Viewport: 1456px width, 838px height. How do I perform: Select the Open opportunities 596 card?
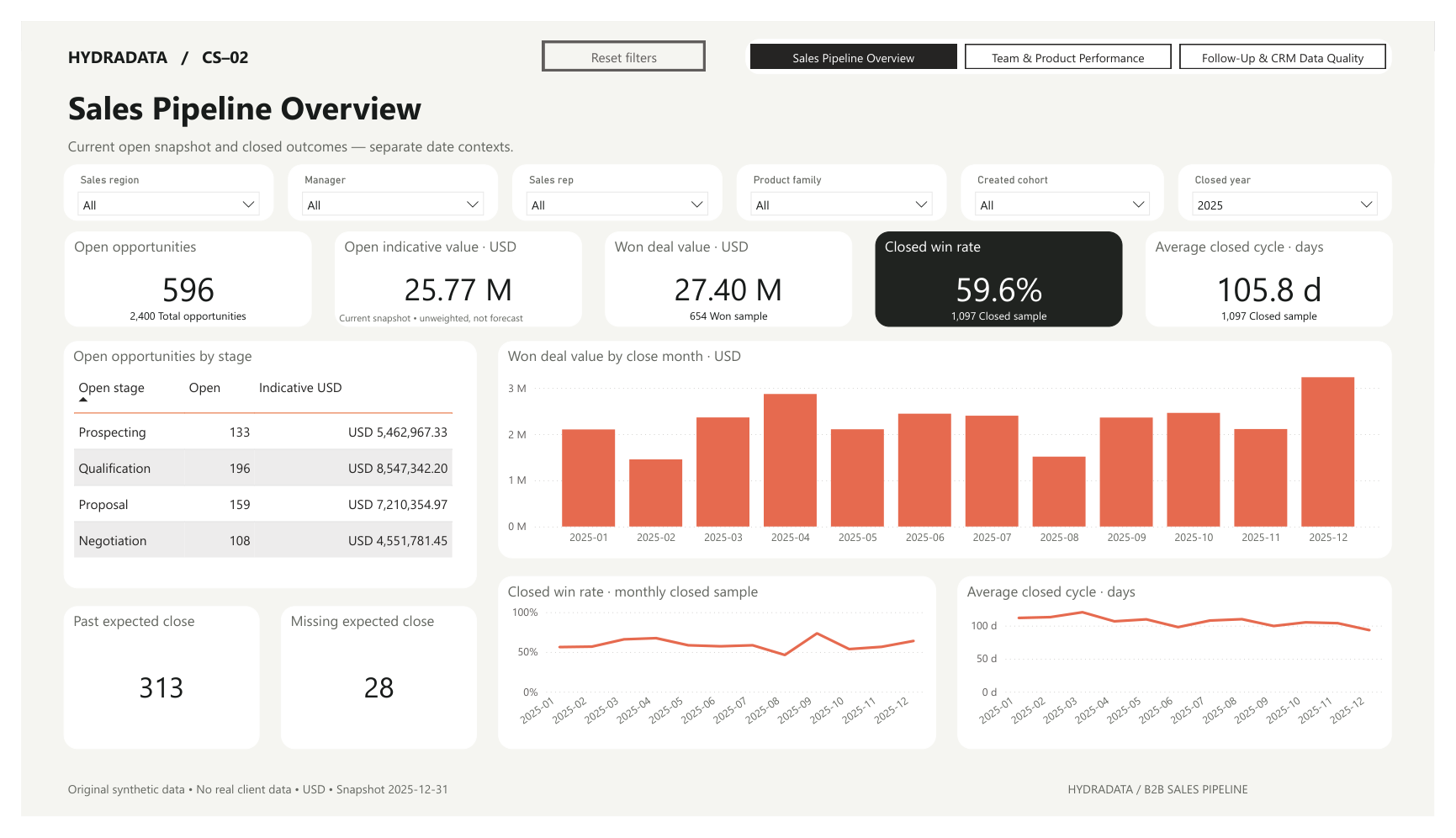[x=188, y=279]
